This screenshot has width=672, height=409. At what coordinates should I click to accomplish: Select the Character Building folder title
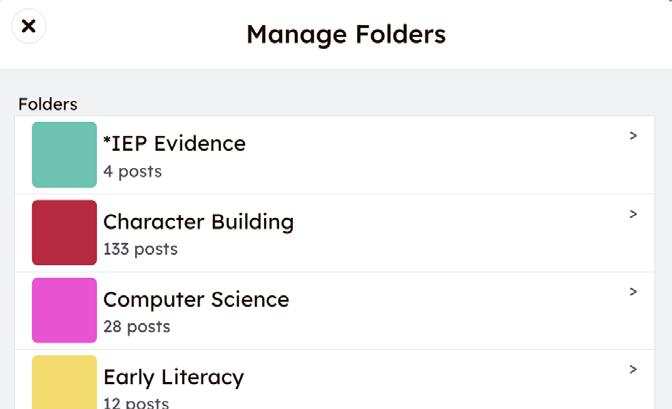(198, 221)
